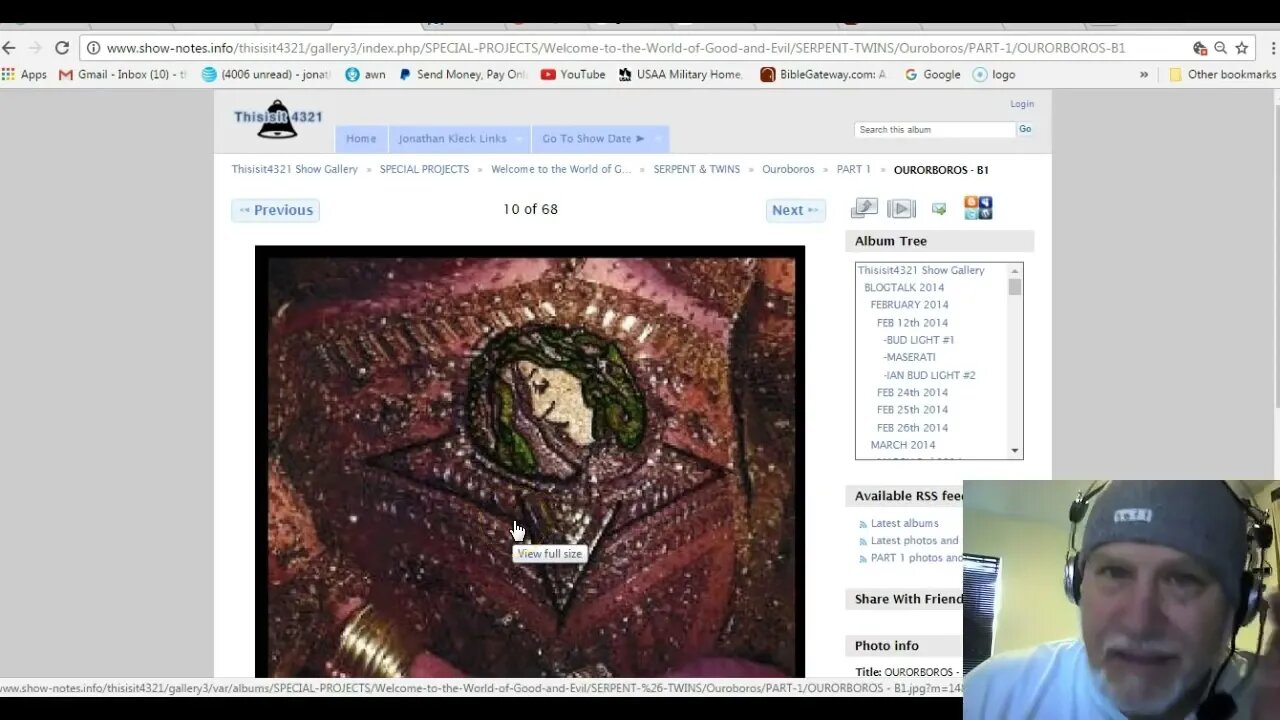
Task: Expand the Jonathan Kleck Links menu
Action: [459, 139]
